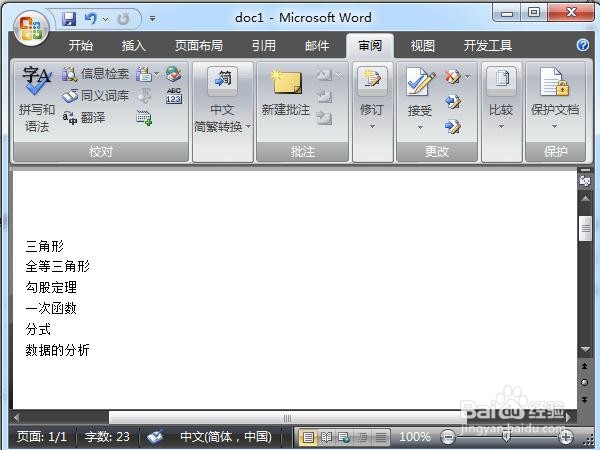Screen dimensions: 600x450
Task: Undo the last action
Action: 91,18
